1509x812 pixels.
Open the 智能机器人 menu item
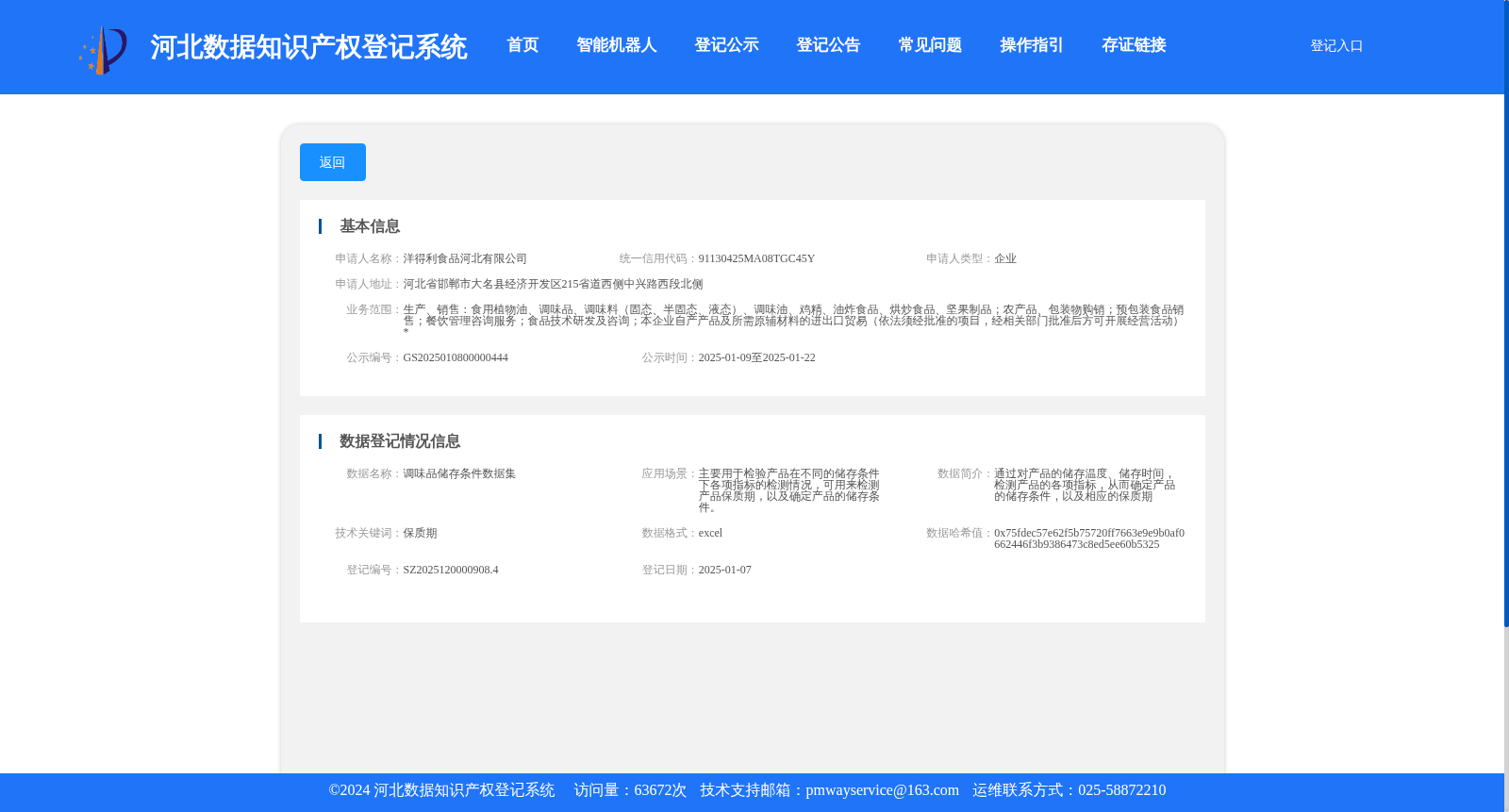pos(617,45)
